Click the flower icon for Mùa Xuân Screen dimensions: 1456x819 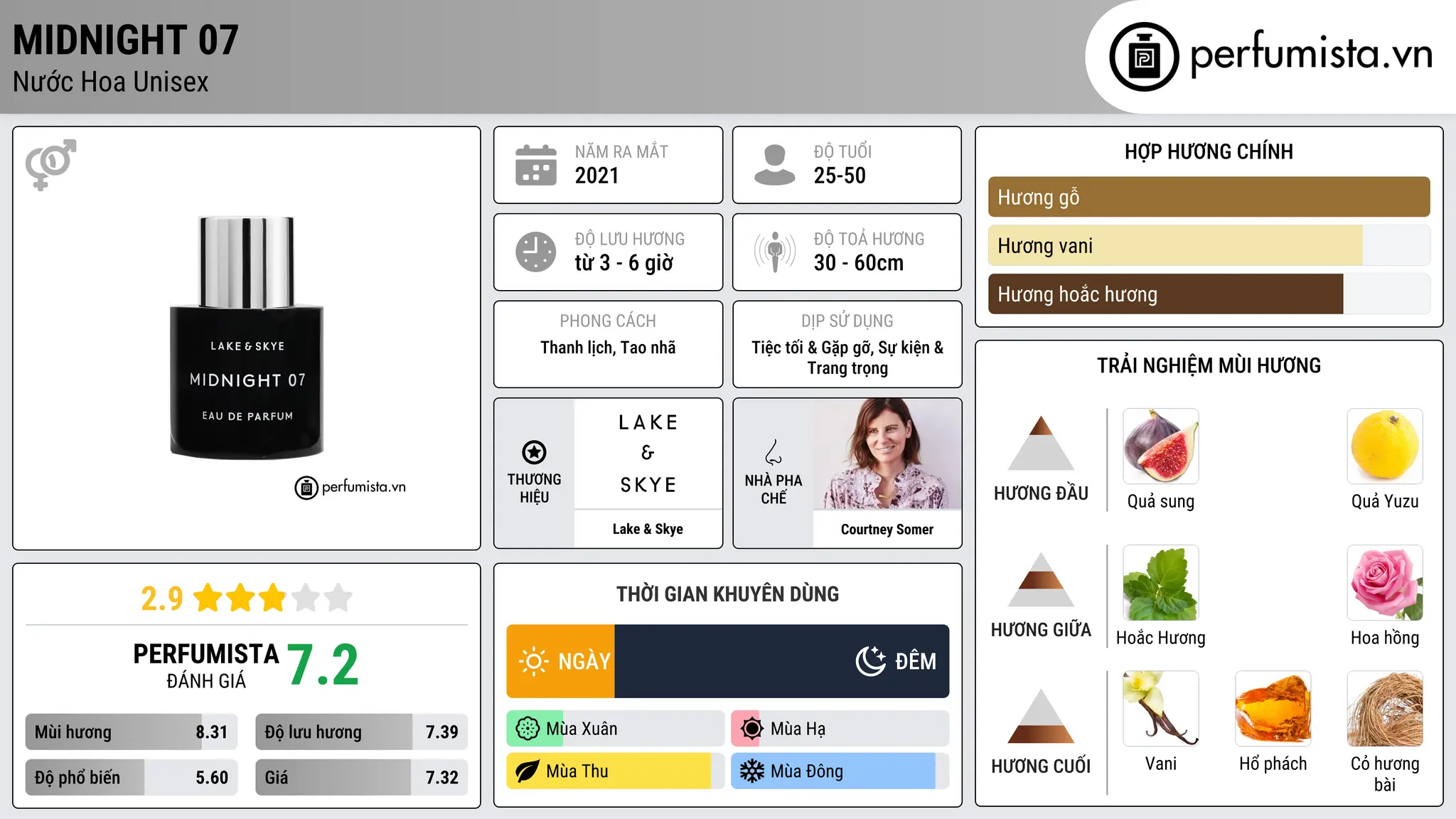[x=528, y=729]
